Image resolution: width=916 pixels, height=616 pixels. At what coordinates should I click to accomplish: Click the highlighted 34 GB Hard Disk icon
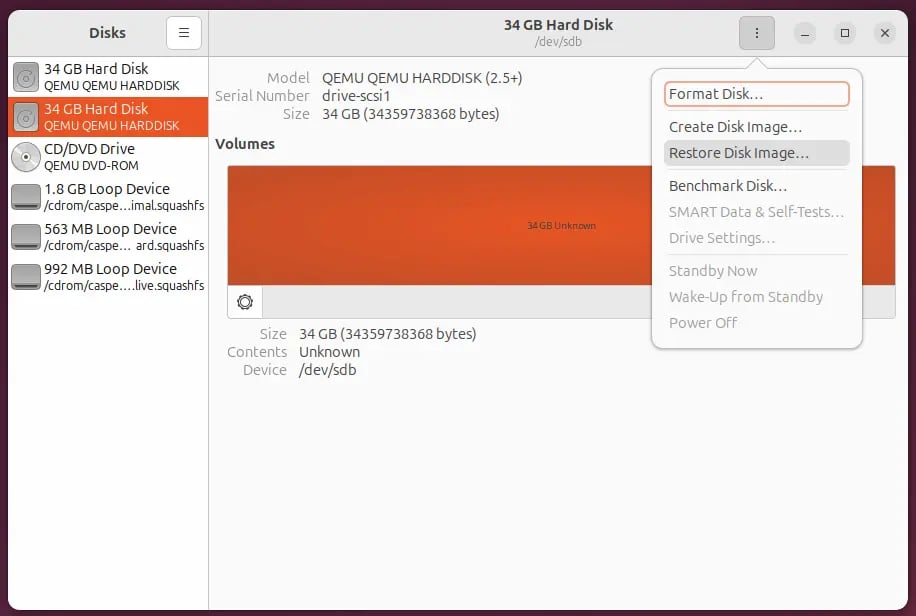[26, 117]
